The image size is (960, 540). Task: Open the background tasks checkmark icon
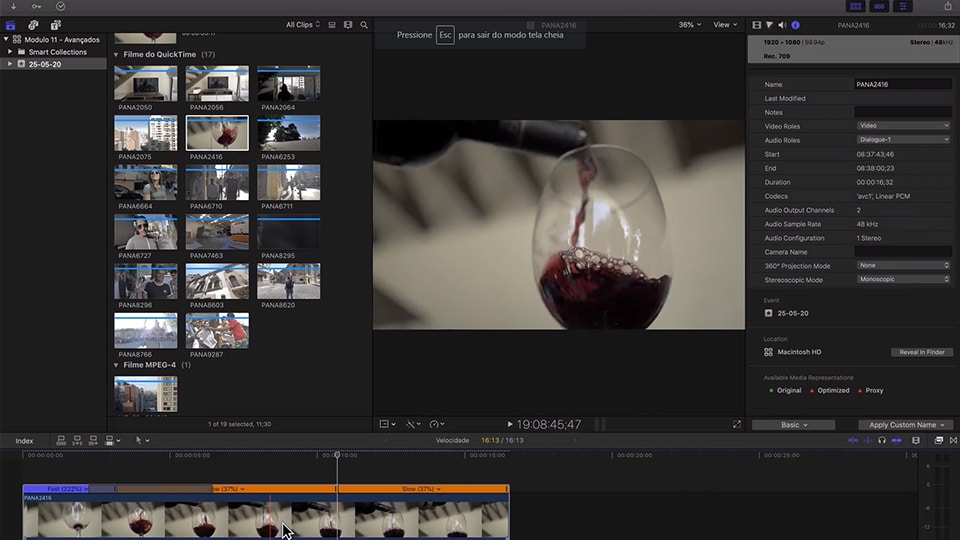click(61, 6)
